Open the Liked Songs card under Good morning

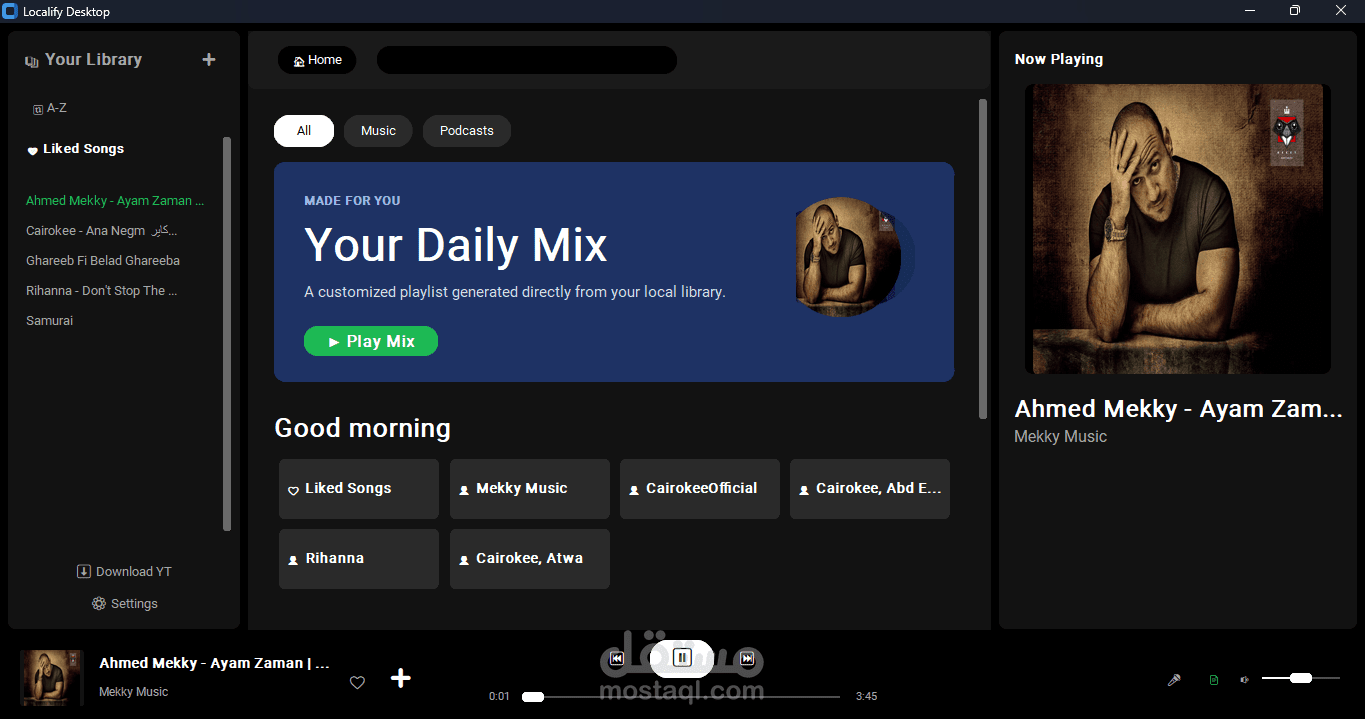[359, 489]
